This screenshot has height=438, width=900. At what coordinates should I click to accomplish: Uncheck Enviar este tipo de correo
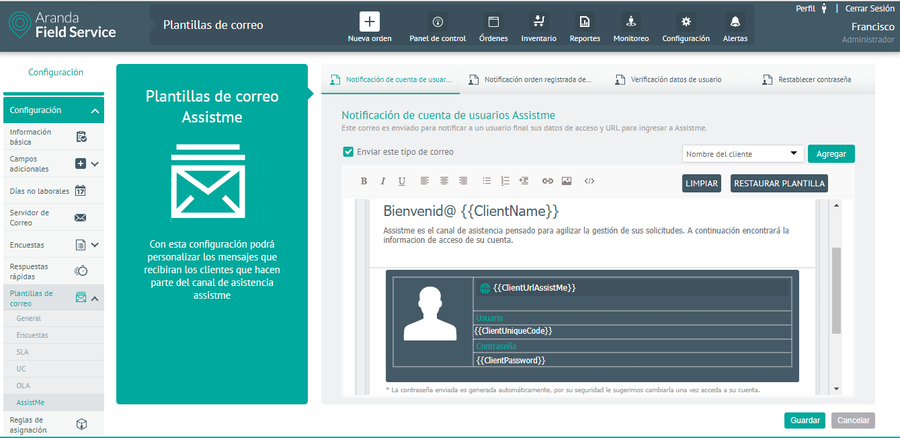348,152
